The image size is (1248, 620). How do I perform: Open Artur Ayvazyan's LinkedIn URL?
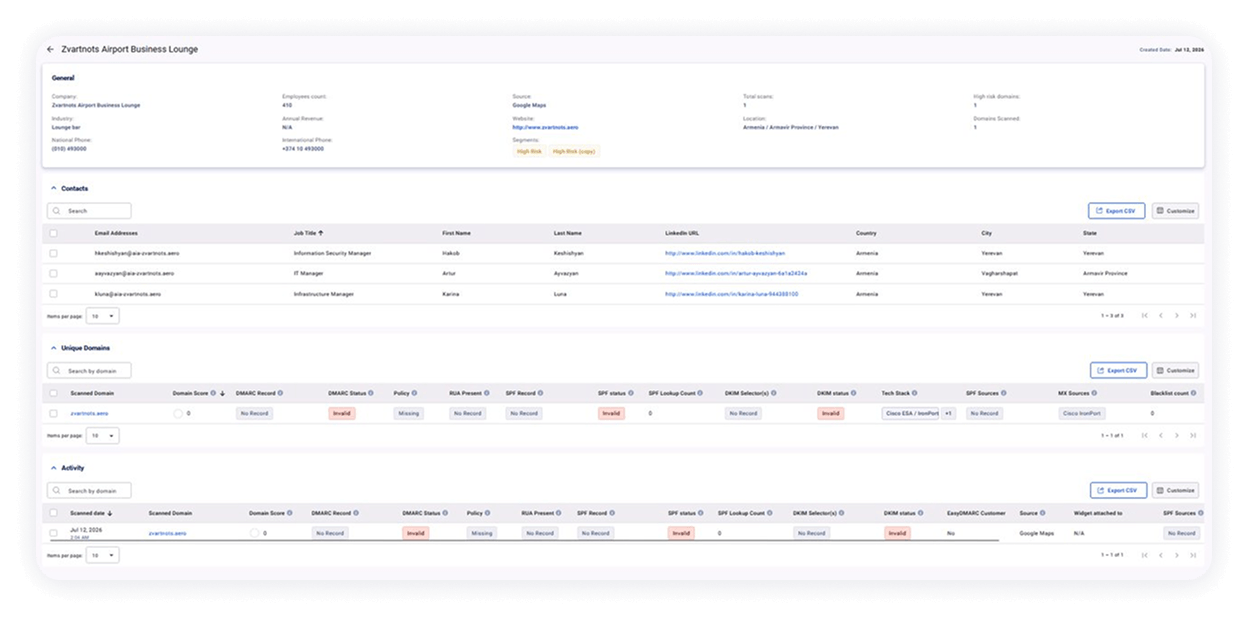[x=736, y=273]
